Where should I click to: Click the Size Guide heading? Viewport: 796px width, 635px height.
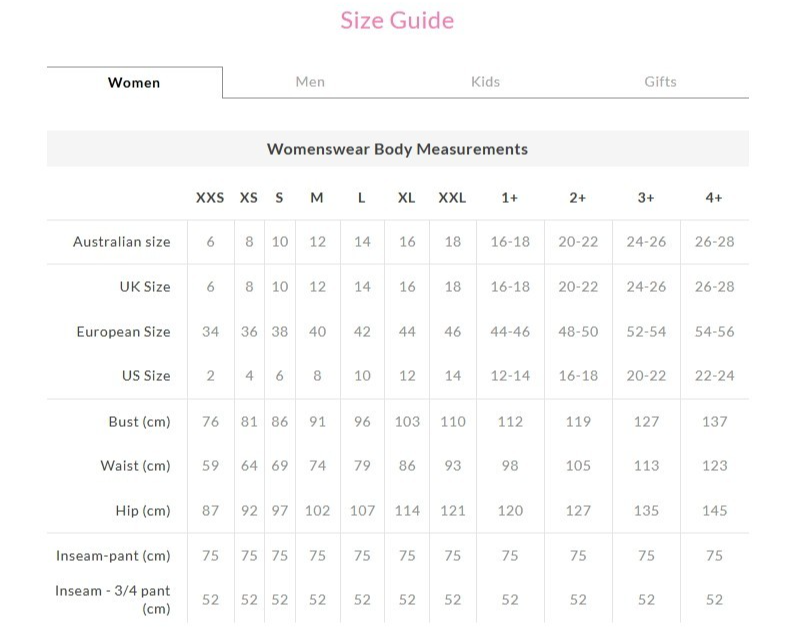coord(397,21)
